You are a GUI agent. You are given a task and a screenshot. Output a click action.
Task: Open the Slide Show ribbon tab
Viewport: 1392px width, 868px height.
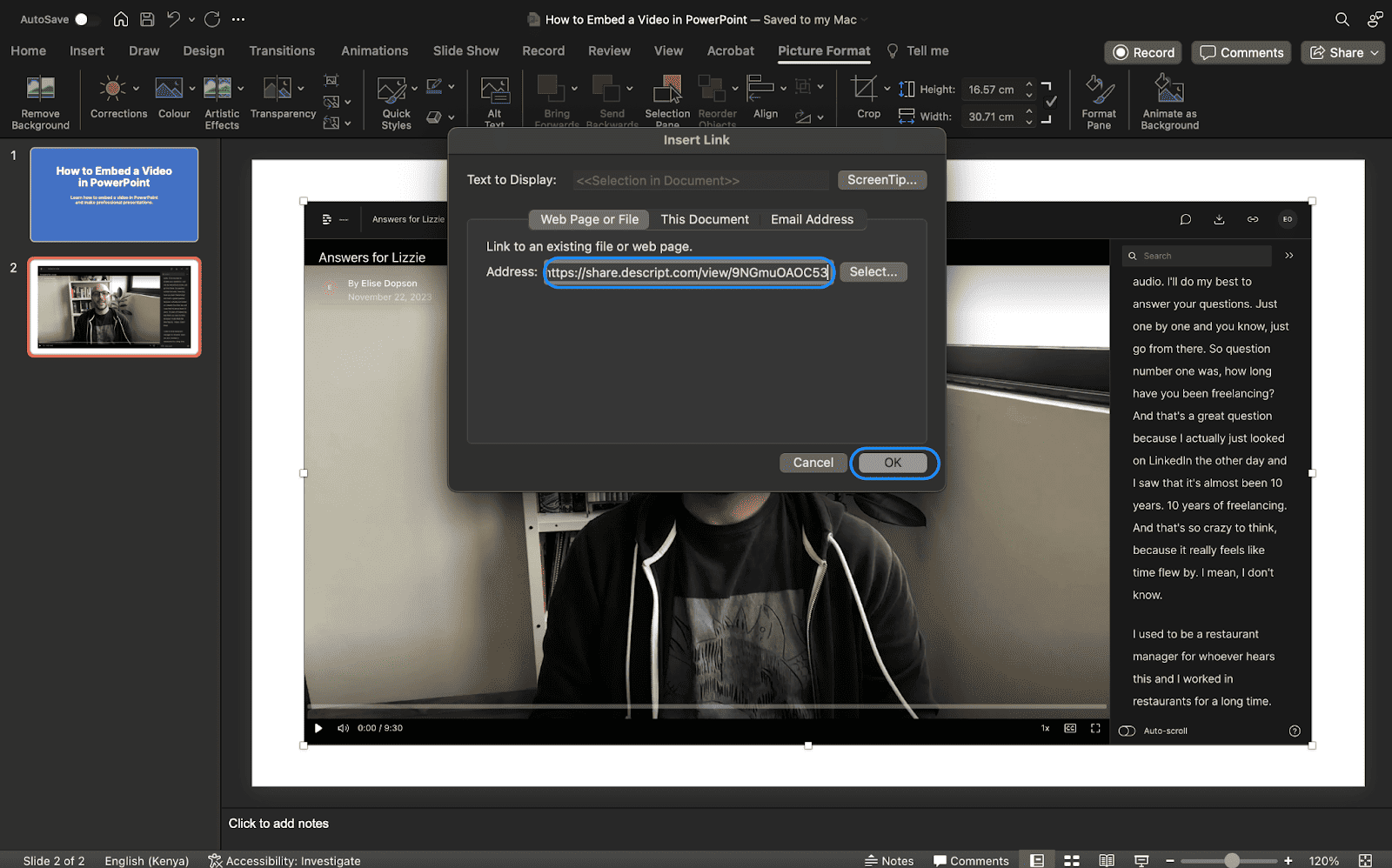(466, 50)
